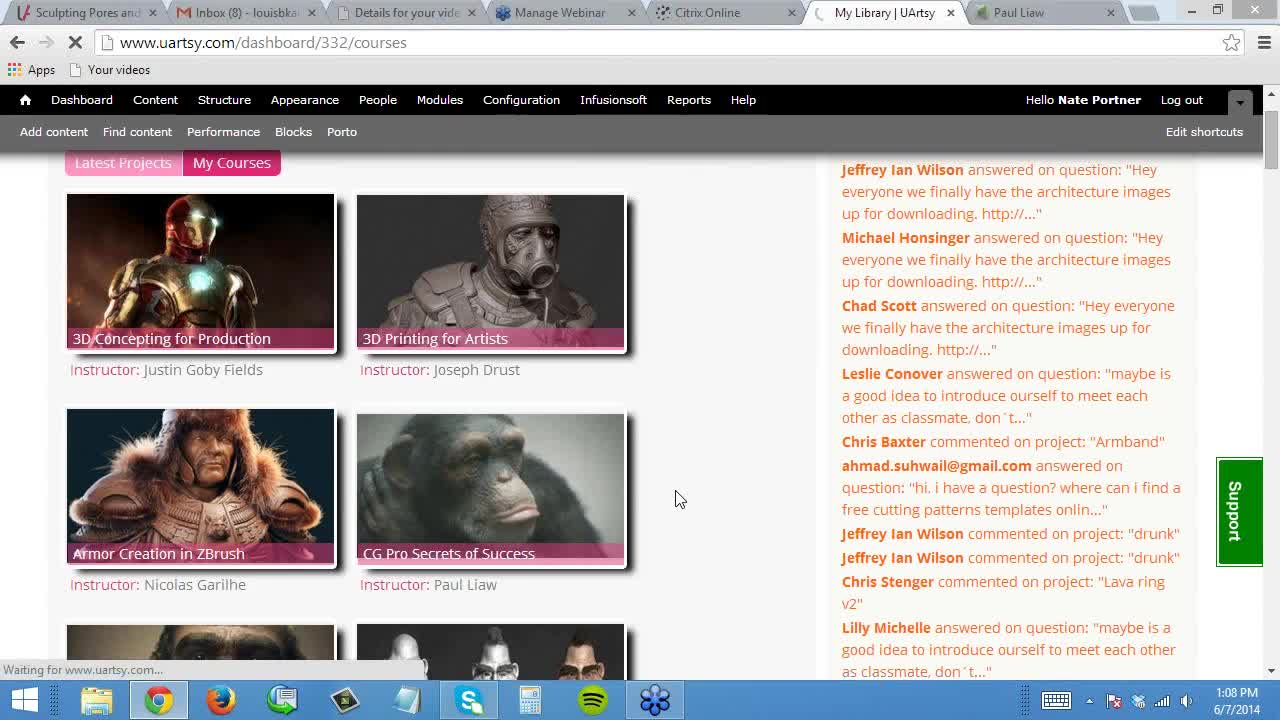Click the volume speaker tray icon
Viewport: 1280px width, 720px height.
(1187, 701)
